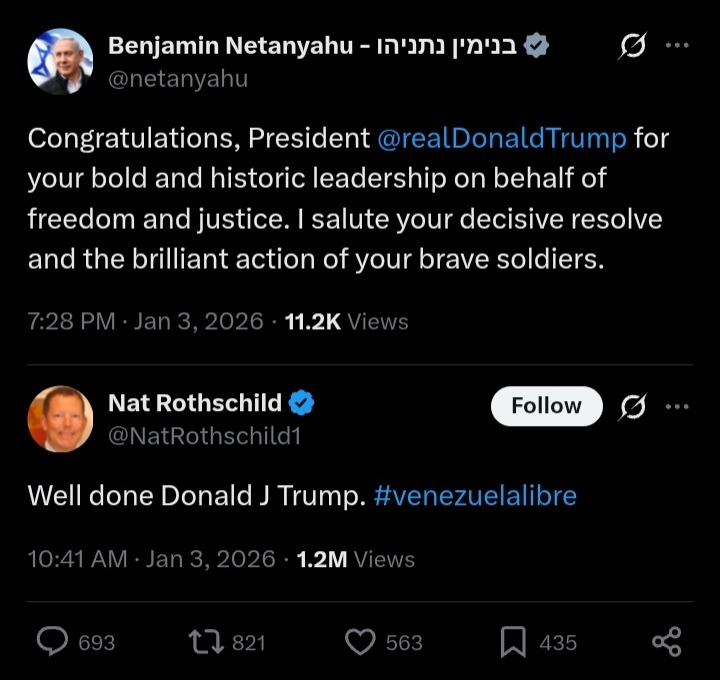This screenshot has height=680, width=720.
Task: Follow Nat Rothschild
Action: point(546,406)
